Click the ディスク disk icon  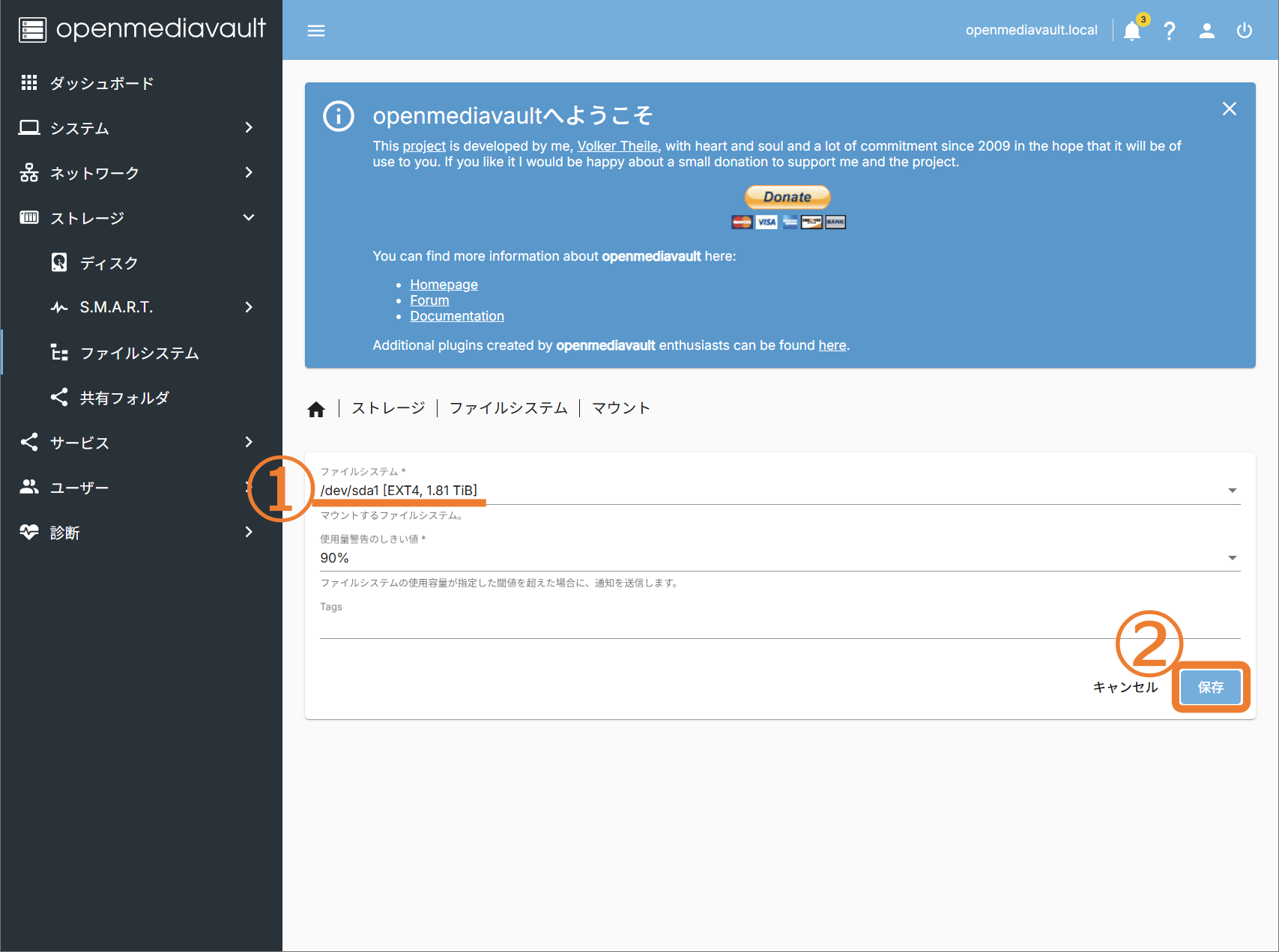[x=59, y=262]
